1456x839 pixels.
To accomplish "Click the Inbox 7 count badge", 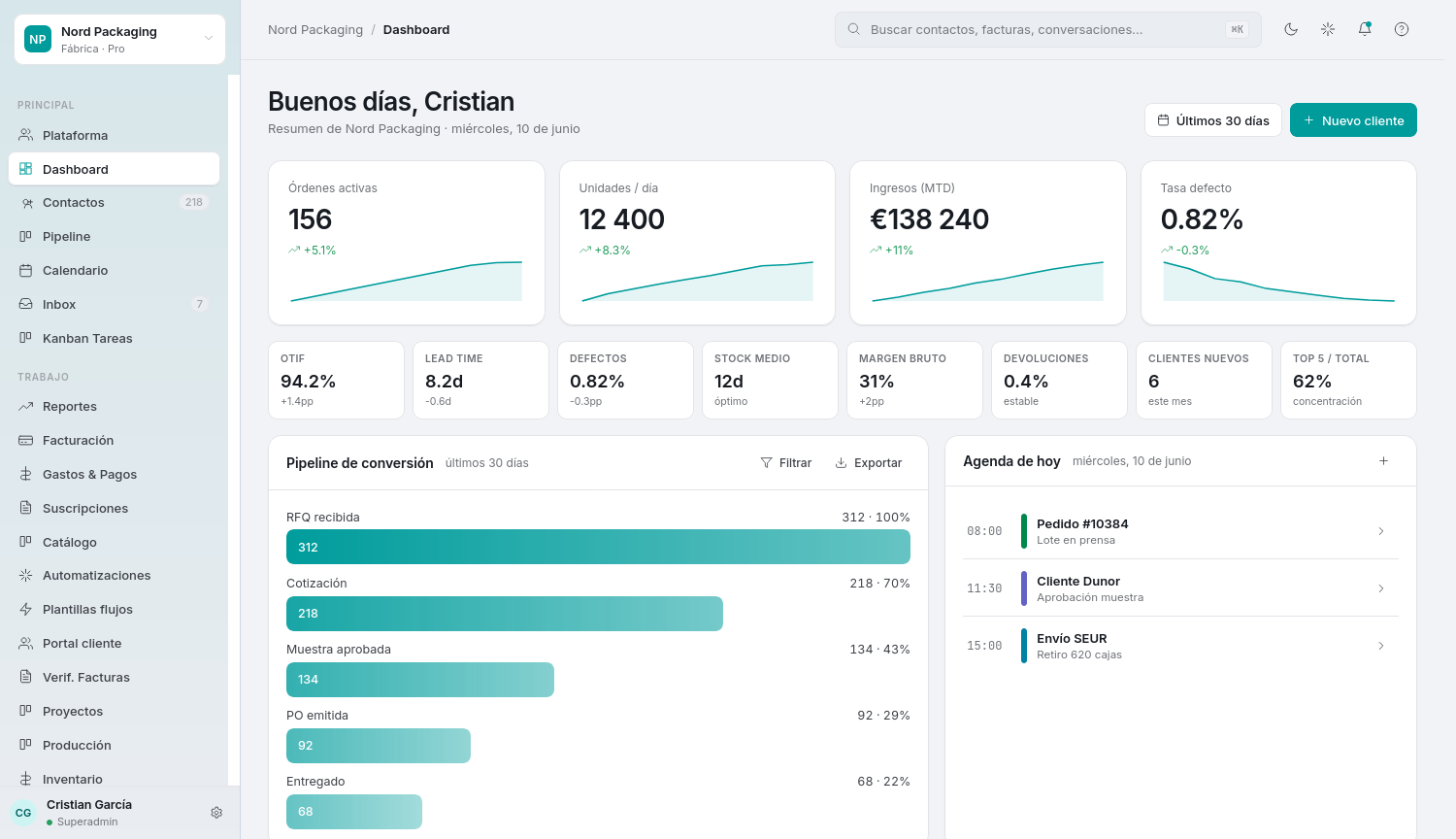I will pyautogui.click(x=200, y=304).
